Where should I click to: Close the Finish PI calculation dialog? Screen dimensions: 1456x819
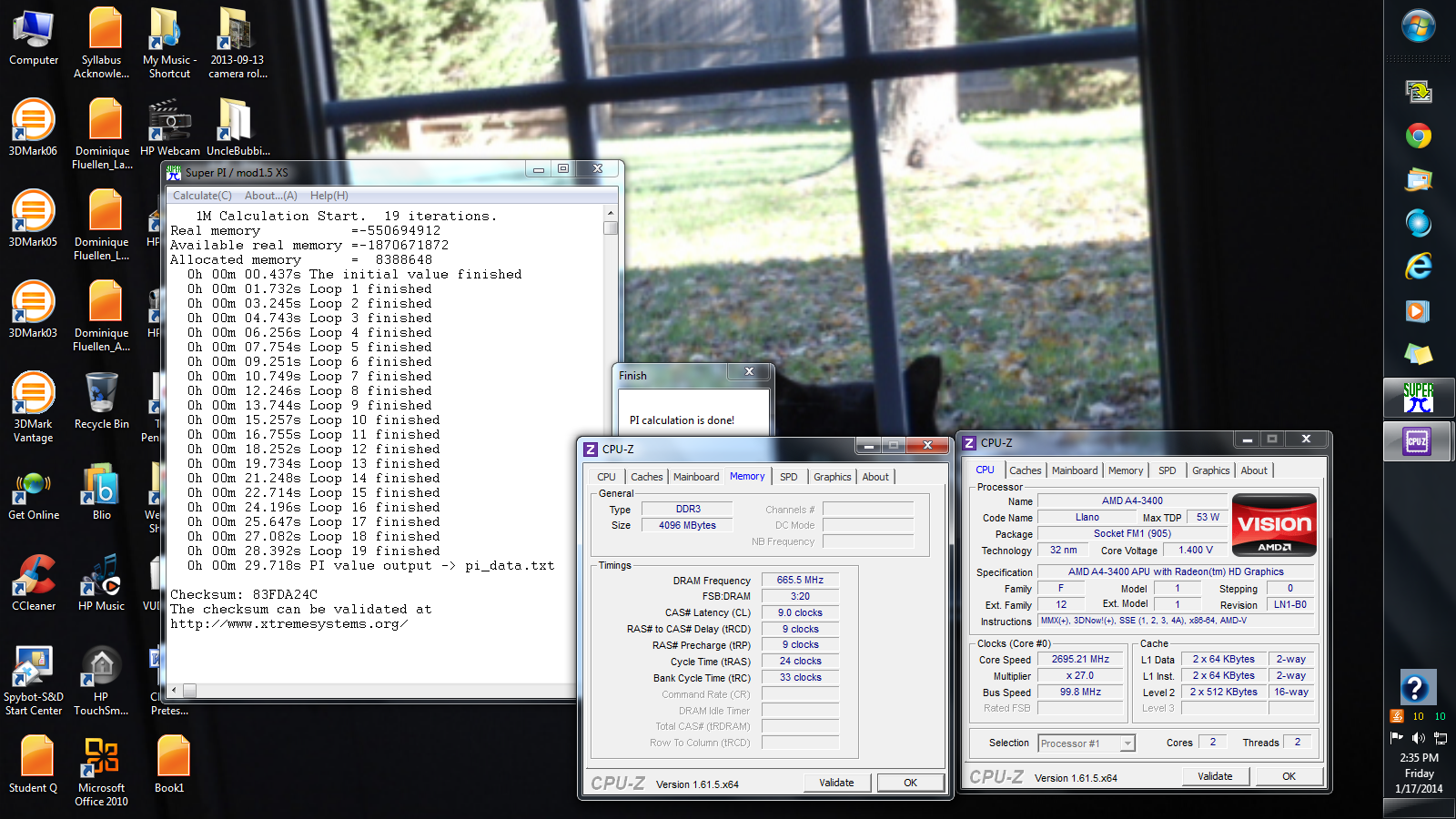749,372
